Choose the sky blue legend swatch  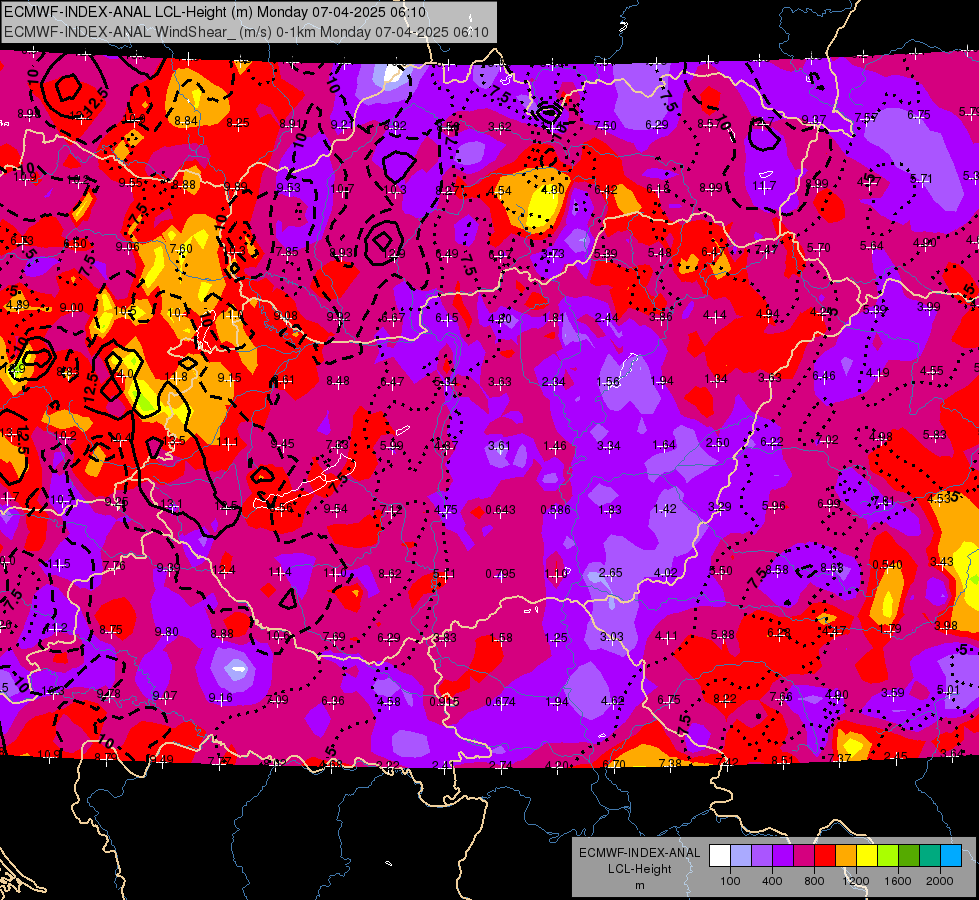952,856
